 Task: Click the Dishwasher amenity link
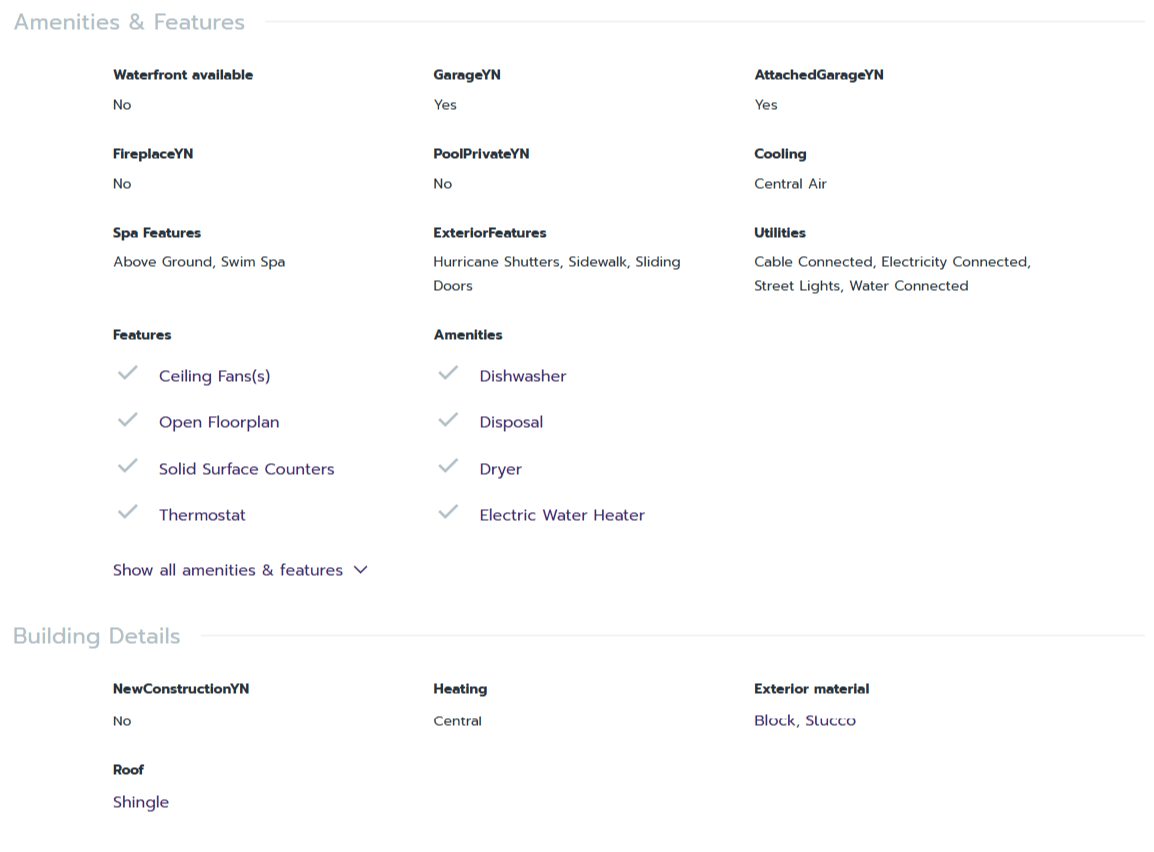(522, 376)
